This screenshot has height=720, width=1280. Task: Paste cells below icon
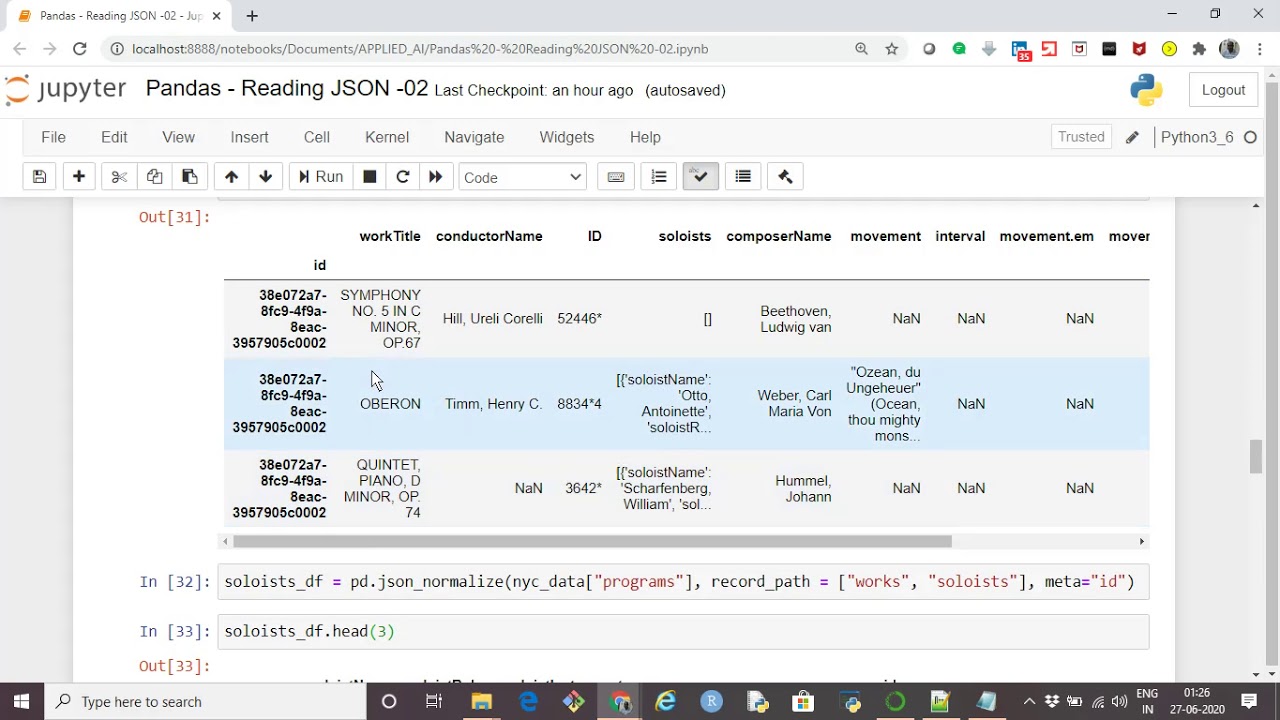tap(189, 177)
